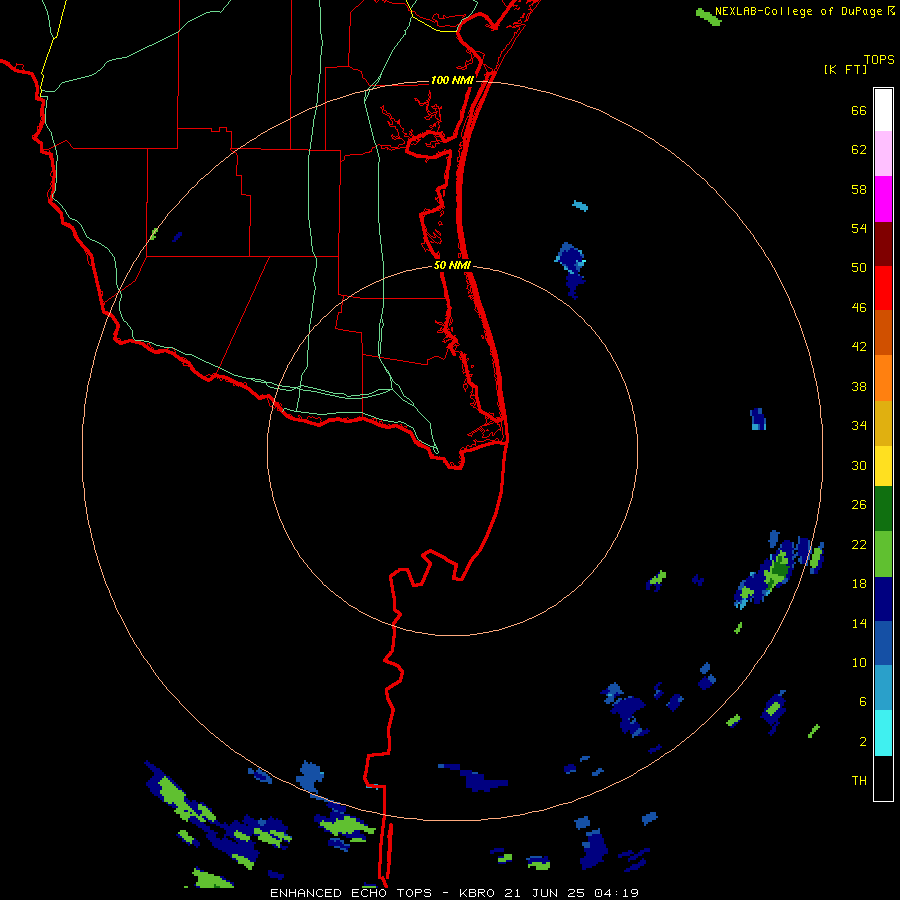Click the 62 legend value

point(859,150)
